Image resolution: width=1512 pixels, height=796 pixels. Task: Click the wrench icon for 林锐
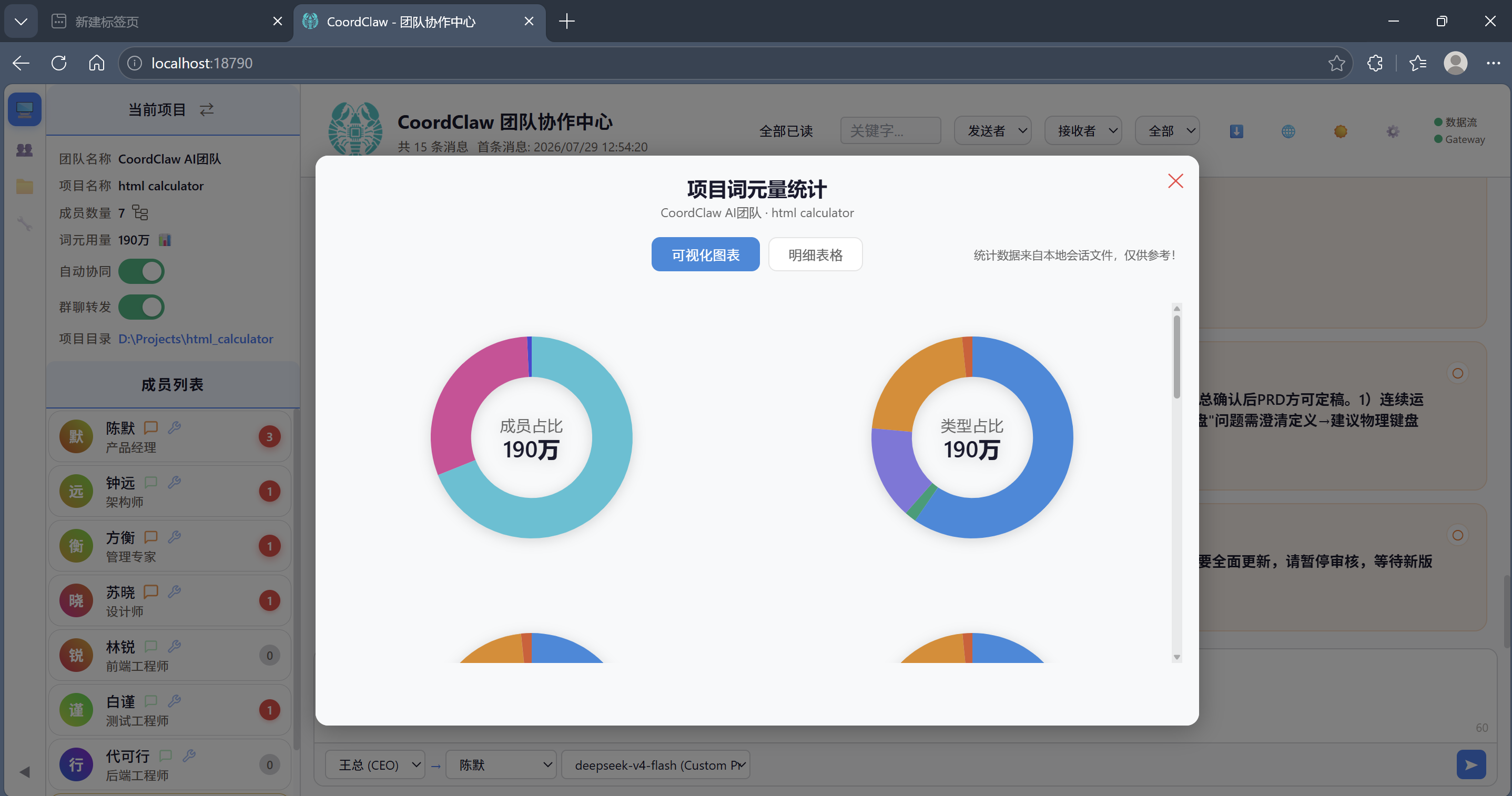tap(174, 646)
